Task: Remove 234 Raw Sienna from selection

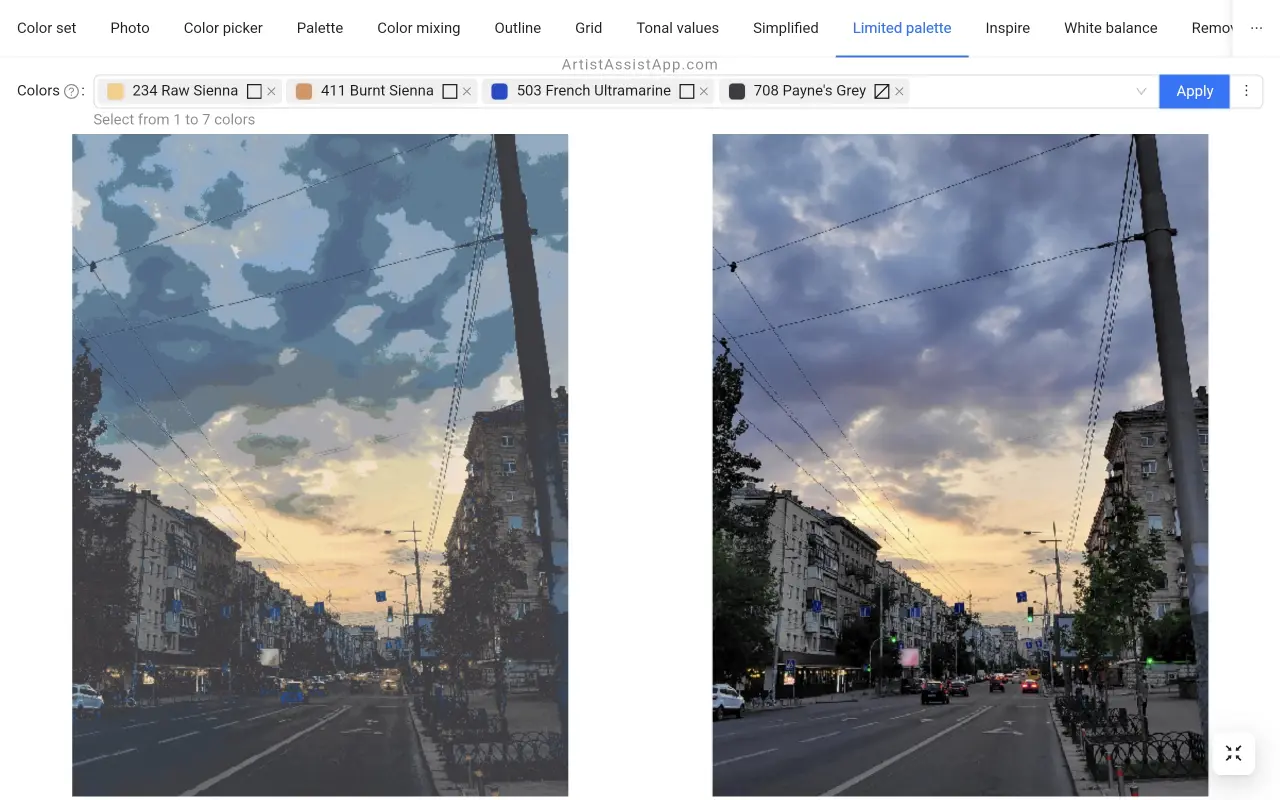Action: click(271, 91)
